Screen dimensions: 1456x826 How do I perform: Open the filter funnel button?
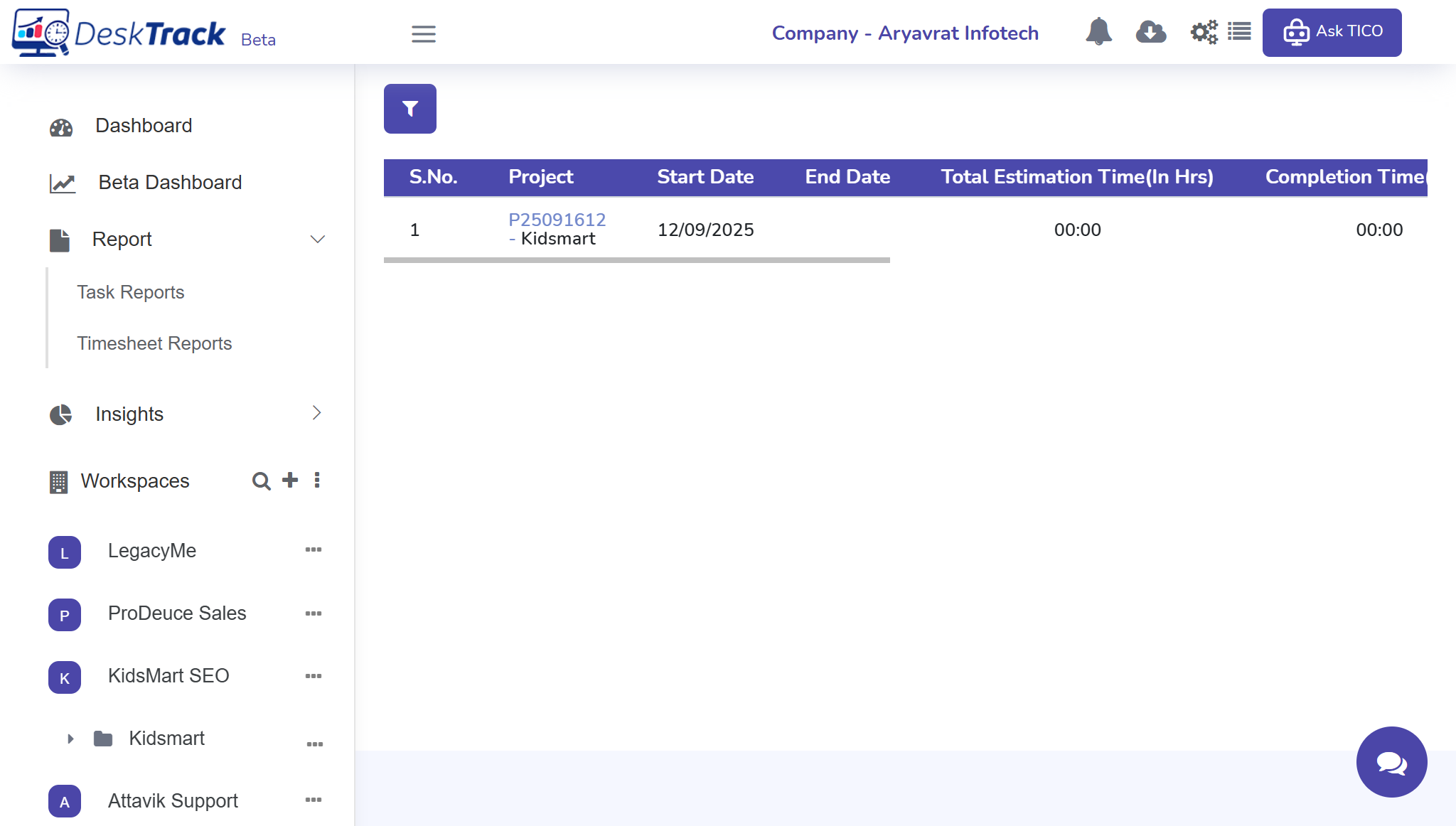[409, 109]
